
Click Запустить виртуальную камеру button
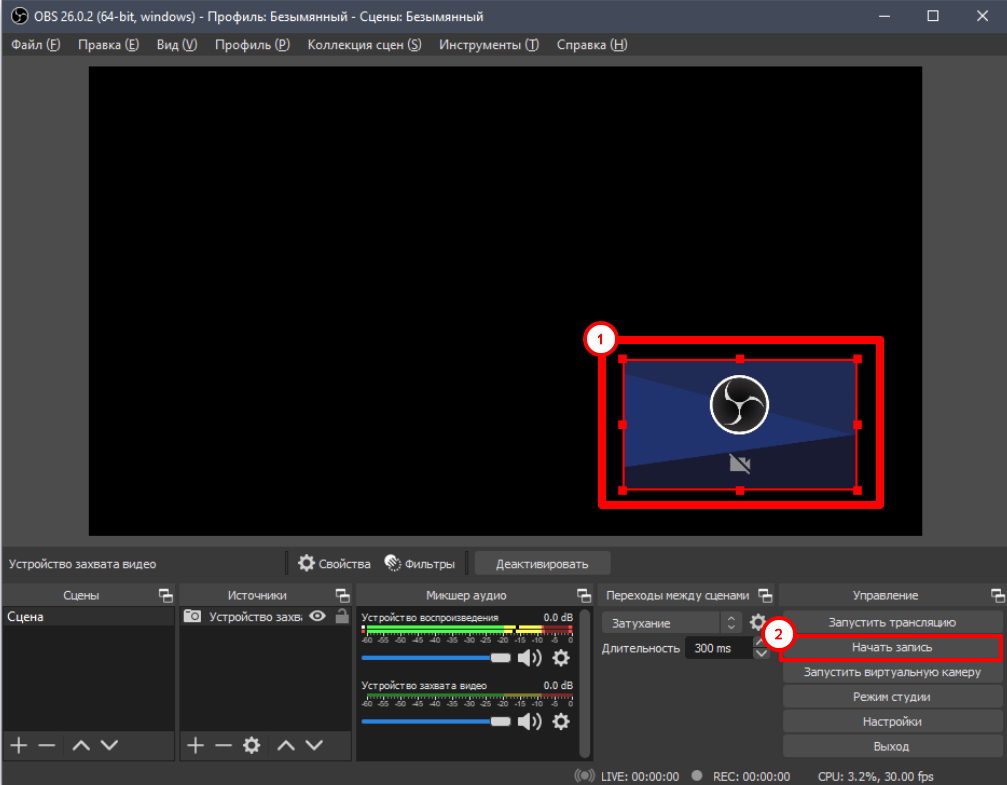892,672
